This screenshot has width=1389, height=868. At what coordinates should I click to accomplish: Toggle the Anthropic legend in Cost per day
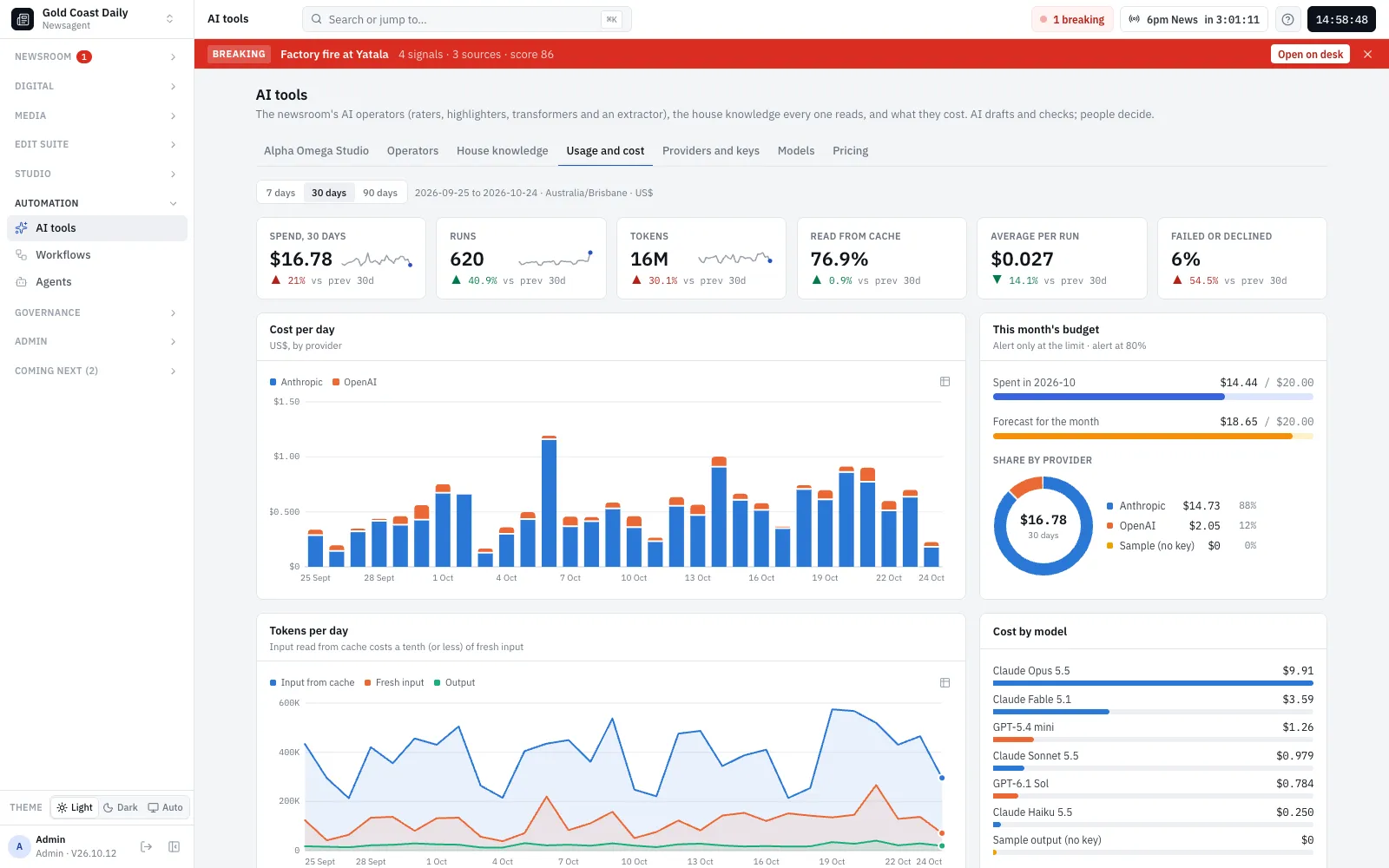click(296, 382)
